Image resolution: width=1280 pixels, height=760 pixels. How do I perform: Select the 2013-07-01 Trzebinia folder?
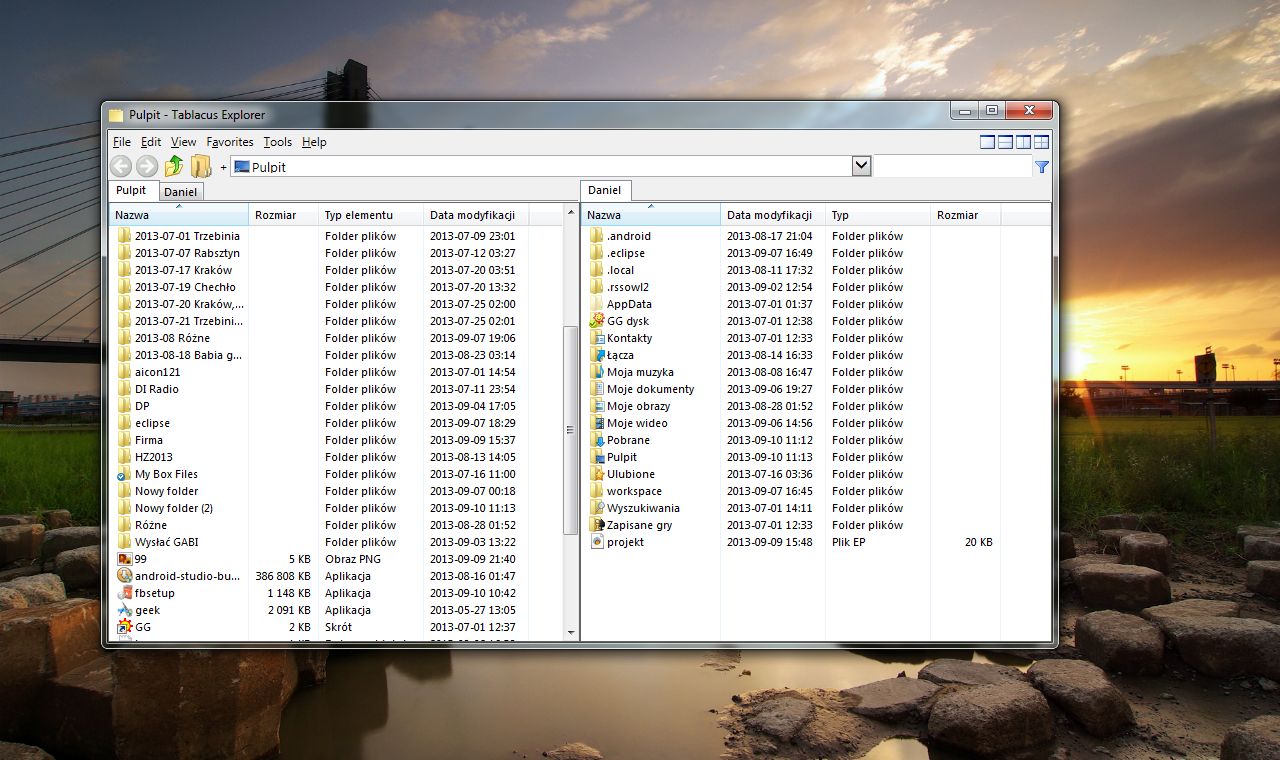coord(187,236)
